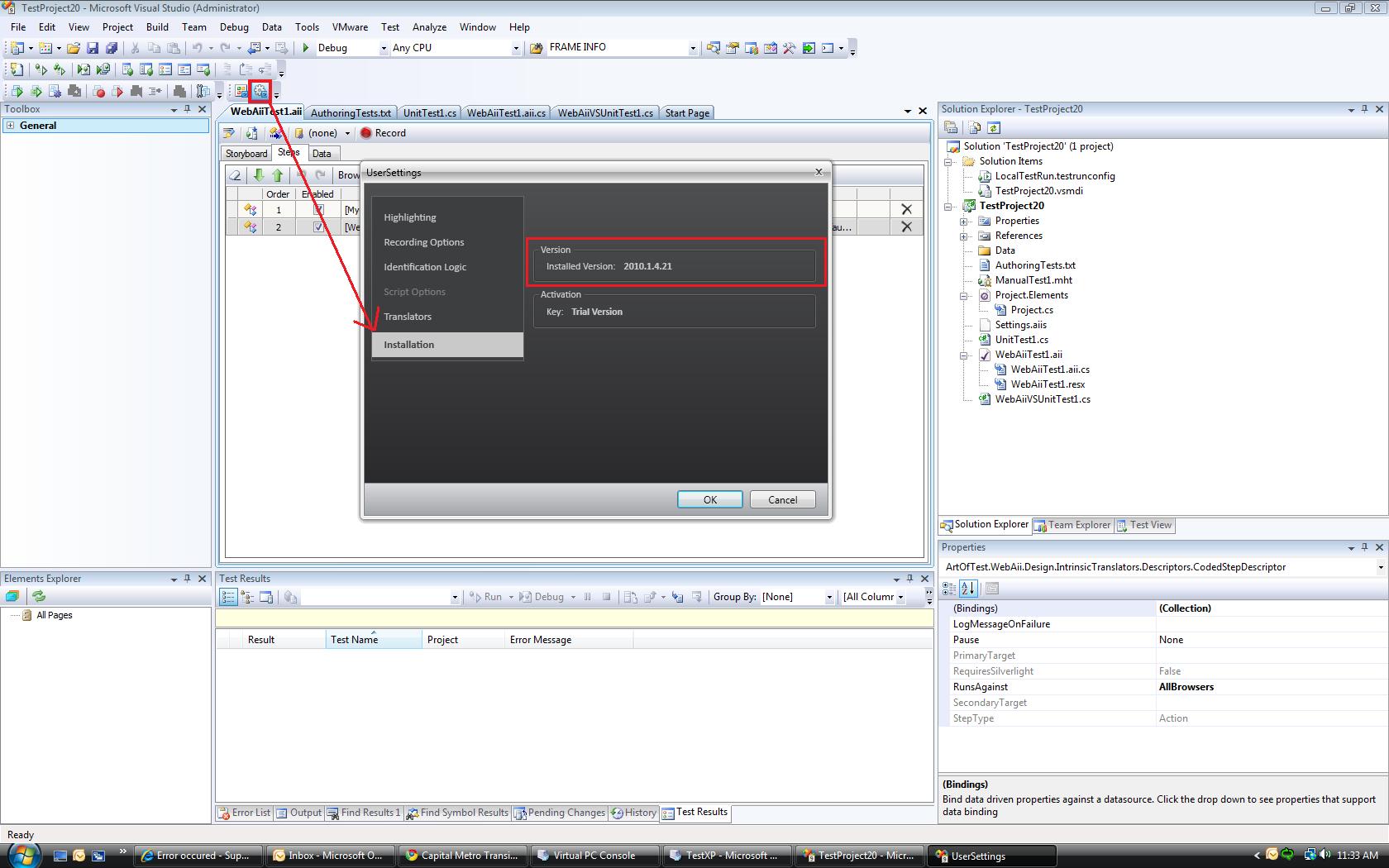Open the Debug configuration dropdown
Viewport: 1389px width, 868px height.
click(x=383, y=48)
